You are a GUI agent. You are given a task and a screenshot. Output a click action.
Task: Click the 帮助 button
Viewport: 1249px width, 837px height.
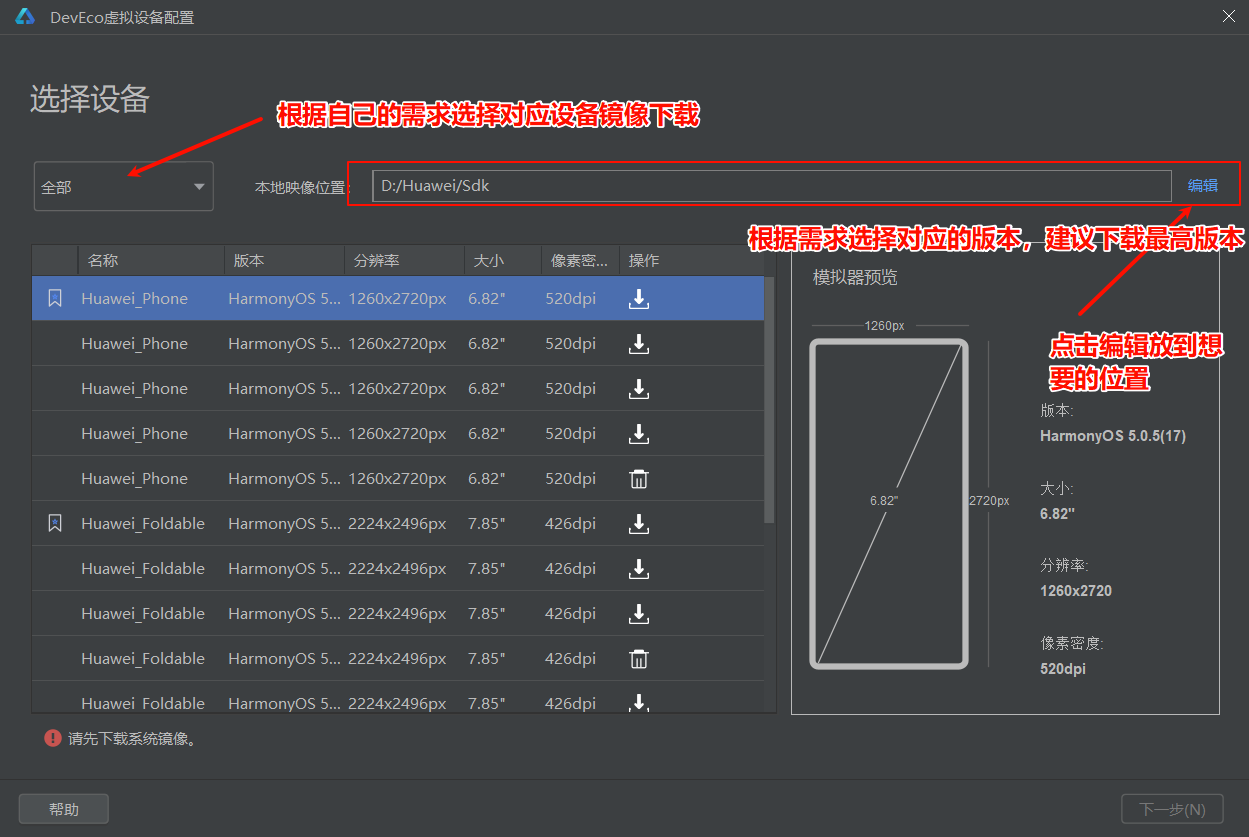[63, 808]
